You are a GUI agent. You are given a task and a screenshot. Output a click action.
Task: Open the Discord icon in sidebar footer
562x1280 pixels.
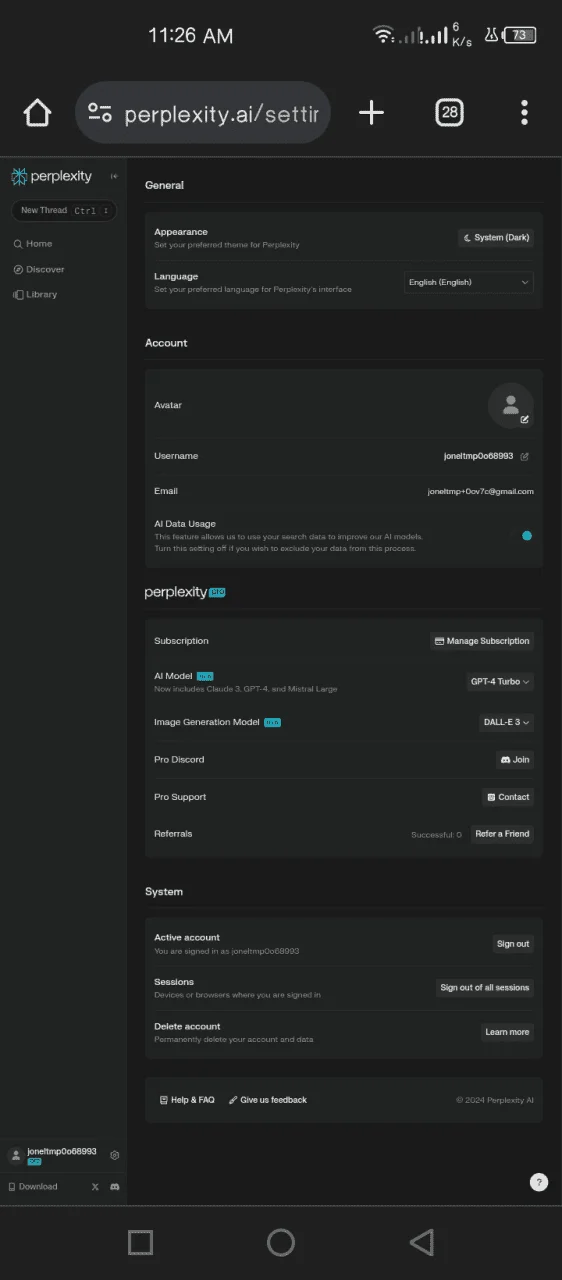[115, 1187]
